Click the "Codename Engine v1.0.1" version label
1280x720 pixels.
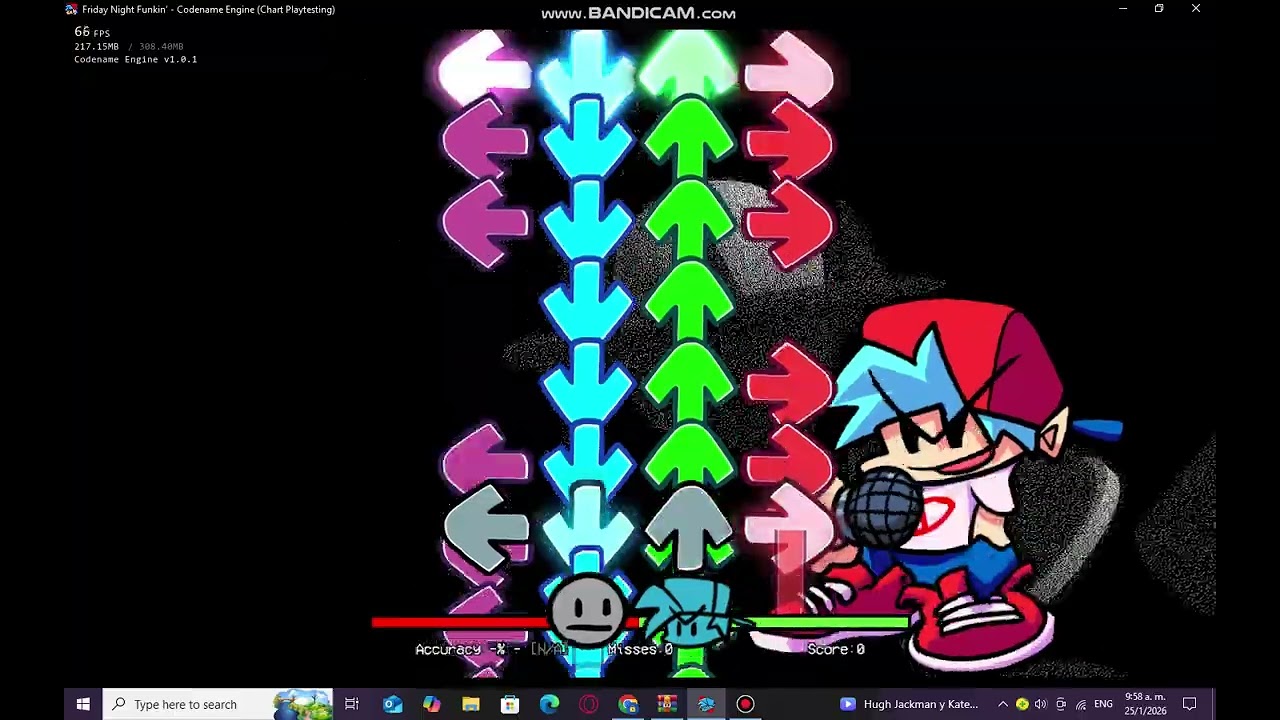point(135,59)
